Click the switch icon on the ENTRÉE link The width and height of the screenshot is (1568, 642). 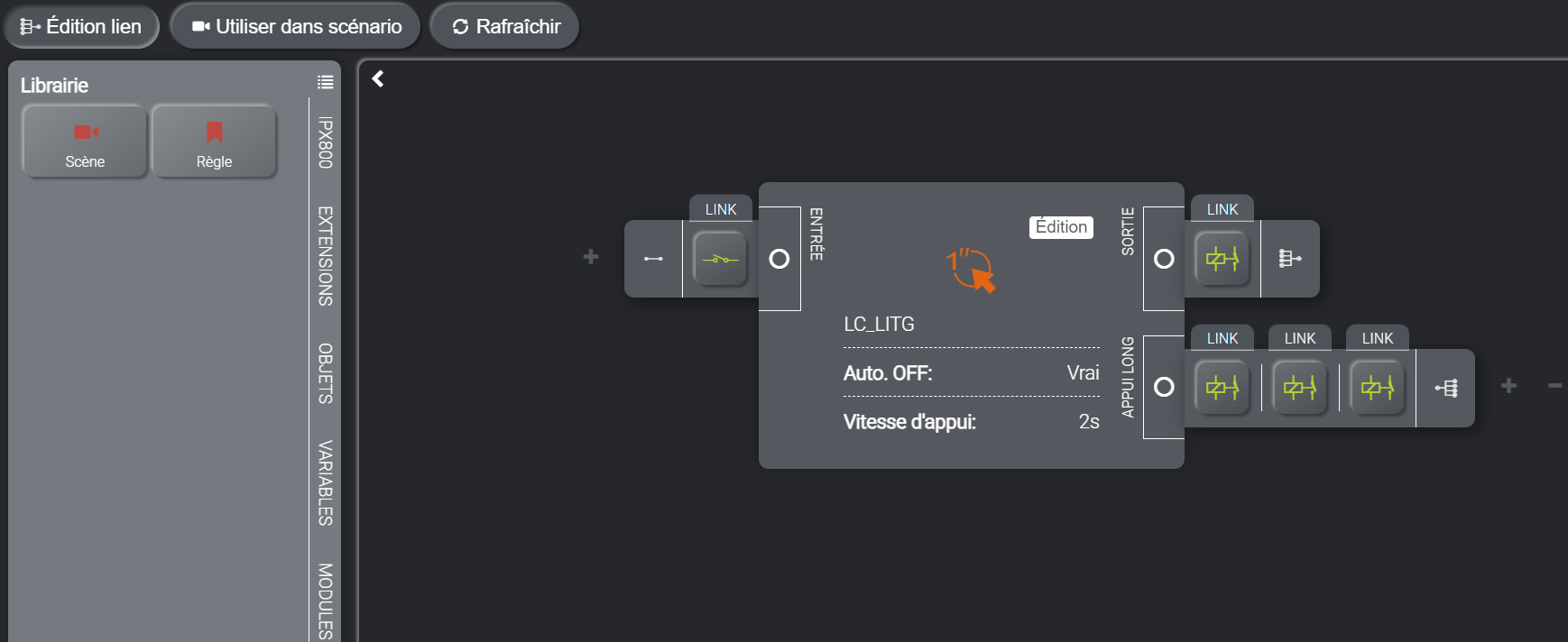click(x=720, y=259)
